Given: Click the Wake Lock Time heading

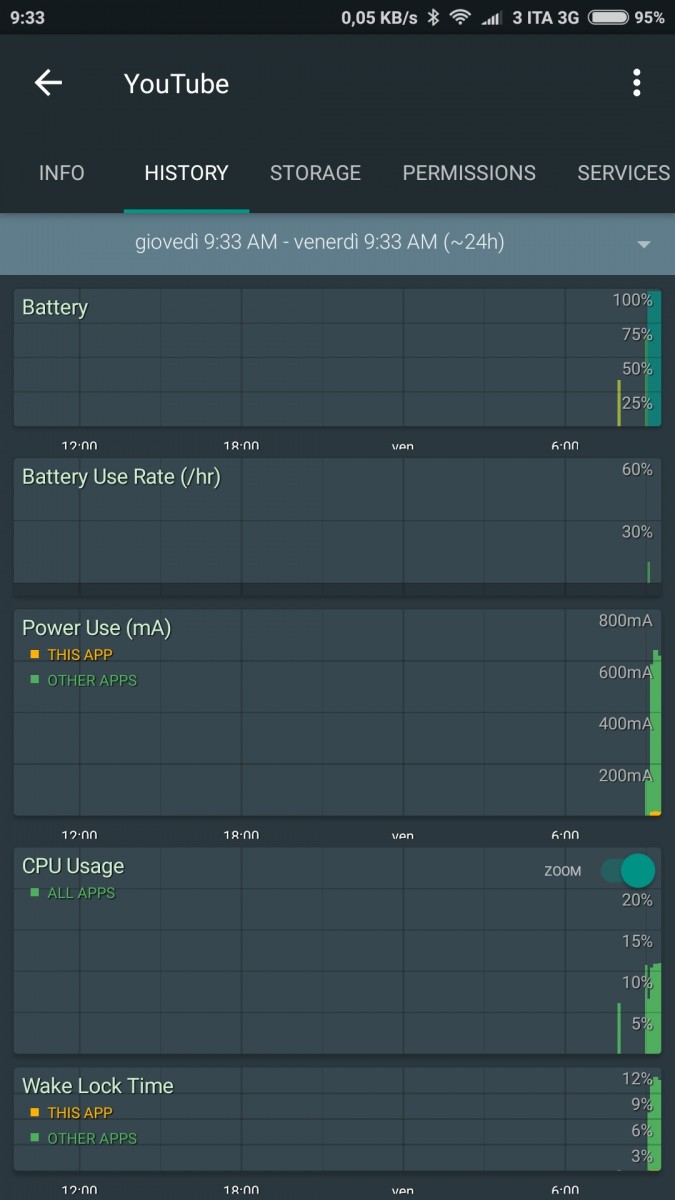Looking at the screenshot, I should (x=98, y=1086).
